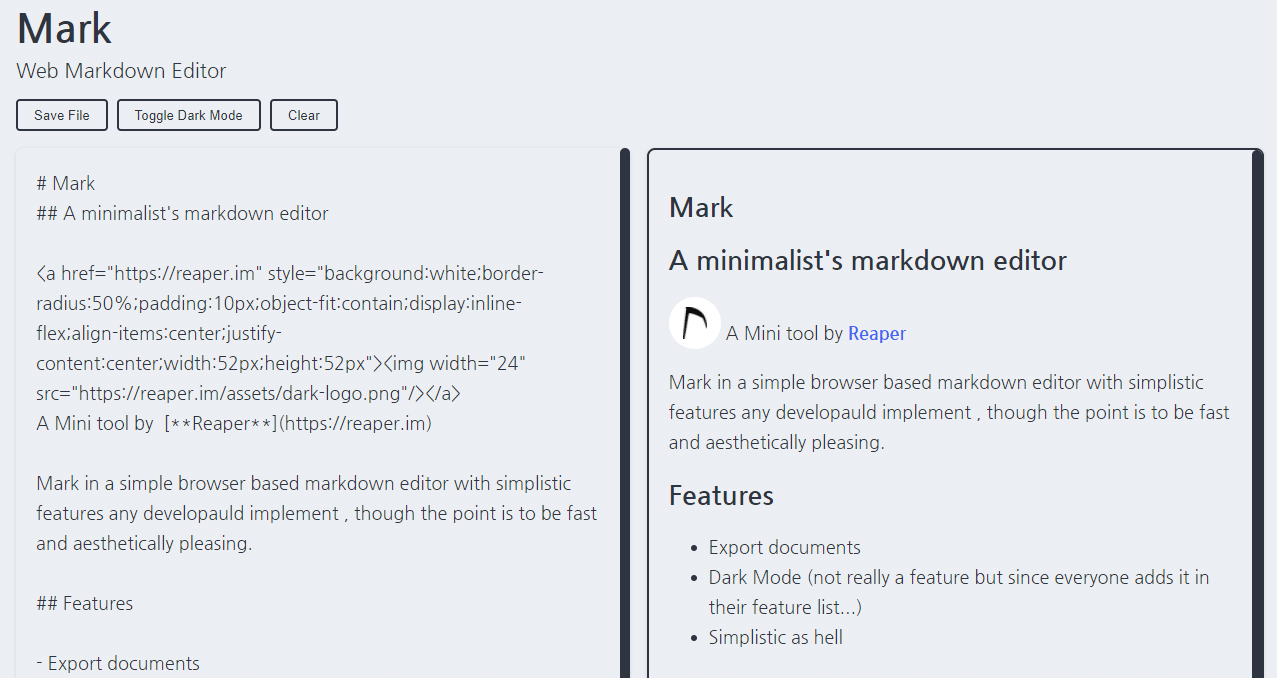This screenshot has width=1277, height=678.
Task: Clear the markdown editor content
Action: [x=303, y=114]
